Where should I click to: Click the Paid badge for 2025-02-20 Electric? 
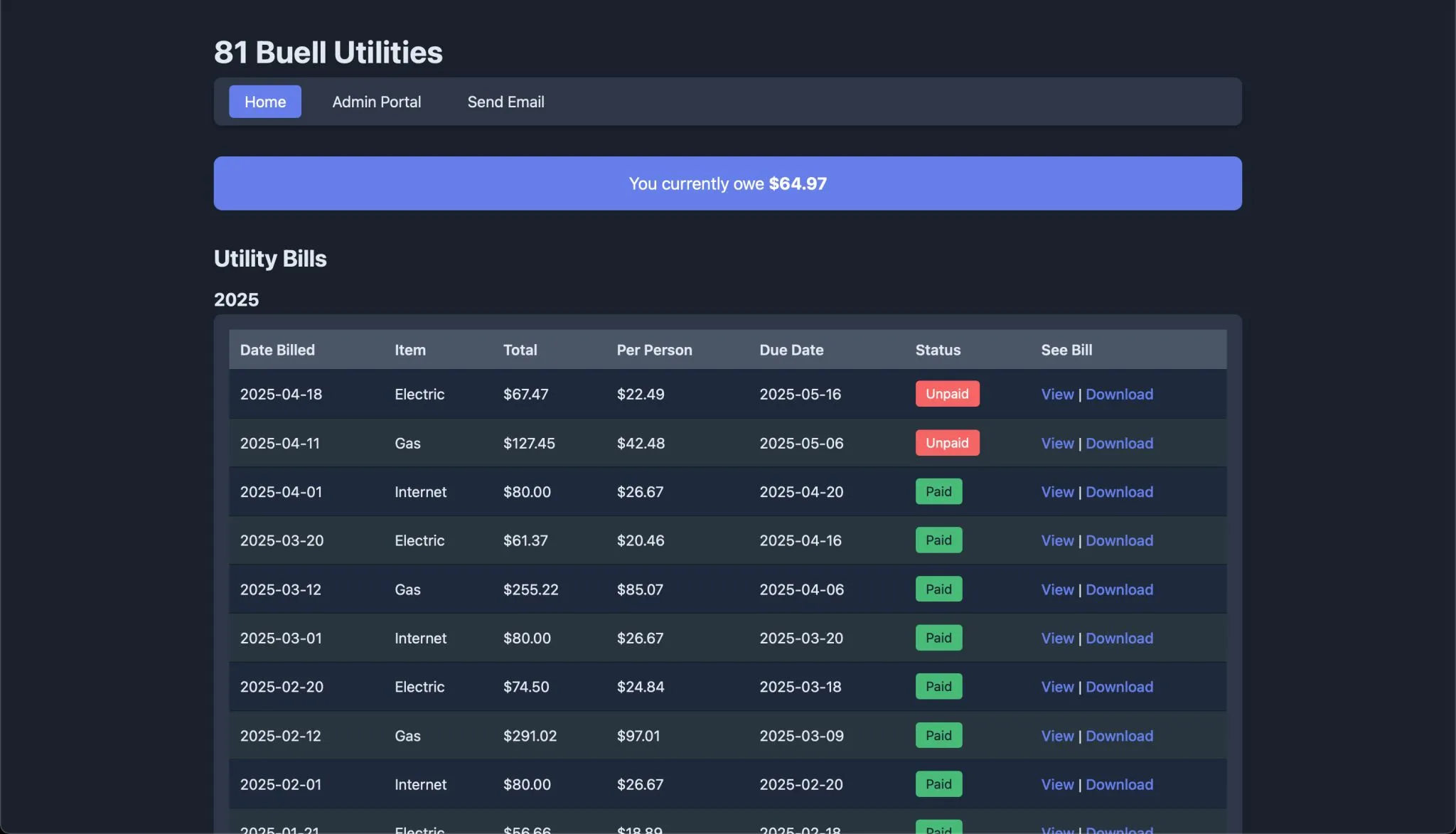coord(938,687)
